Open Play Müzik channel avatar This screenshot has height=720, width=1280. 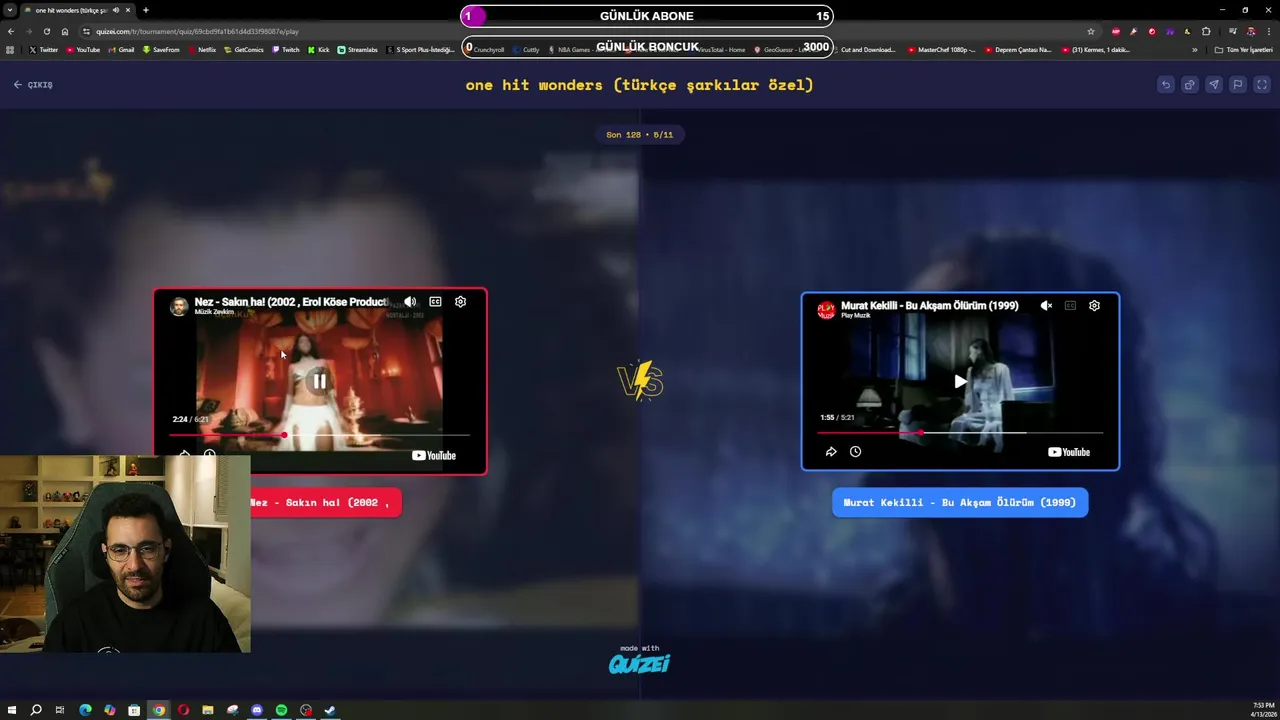(x=826, y=309)
